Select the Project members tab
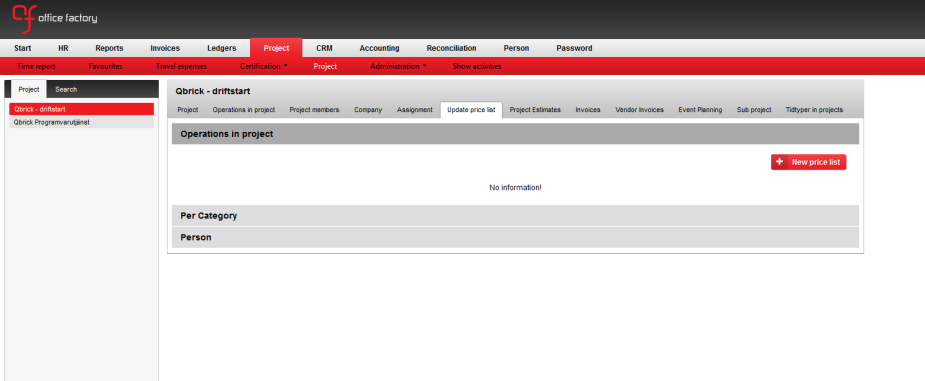Image resolution: width=925 pixels, height=381 pixels. pos(314,110)
